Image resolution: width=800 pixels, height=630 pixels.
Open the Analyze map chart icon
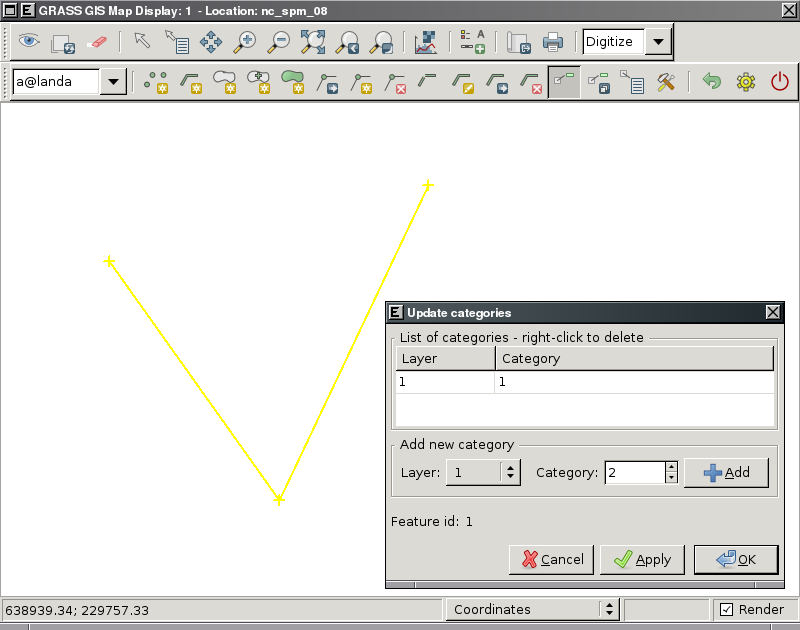click(426, 42)
